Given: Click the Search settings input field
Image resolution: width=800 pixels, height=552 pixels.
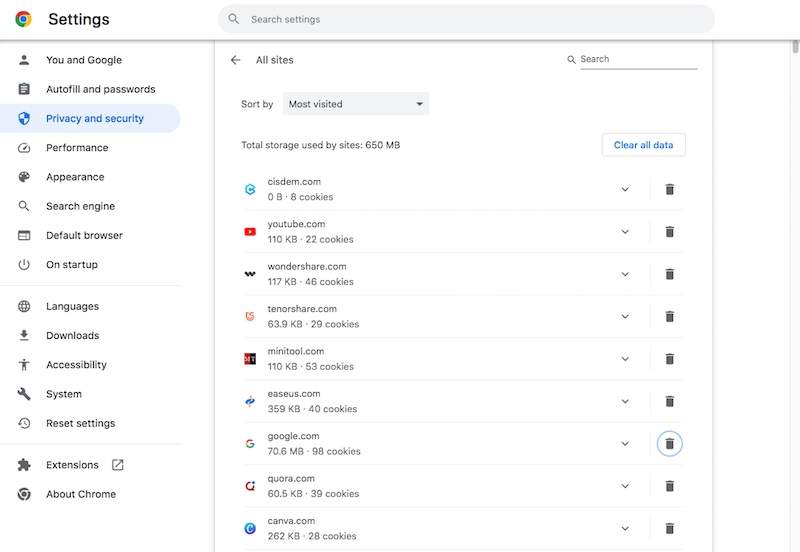Looking at the screenshot, I should [x=466, y=19].
